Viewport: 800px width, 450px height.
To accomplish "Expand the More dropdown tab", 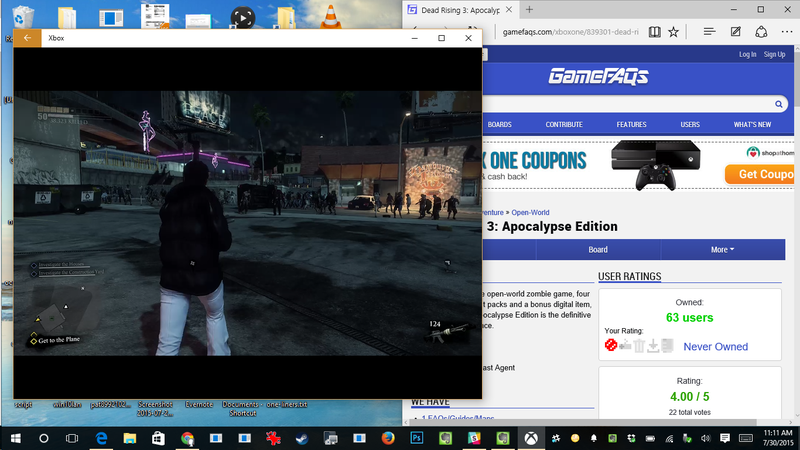I will coord(722,249).
